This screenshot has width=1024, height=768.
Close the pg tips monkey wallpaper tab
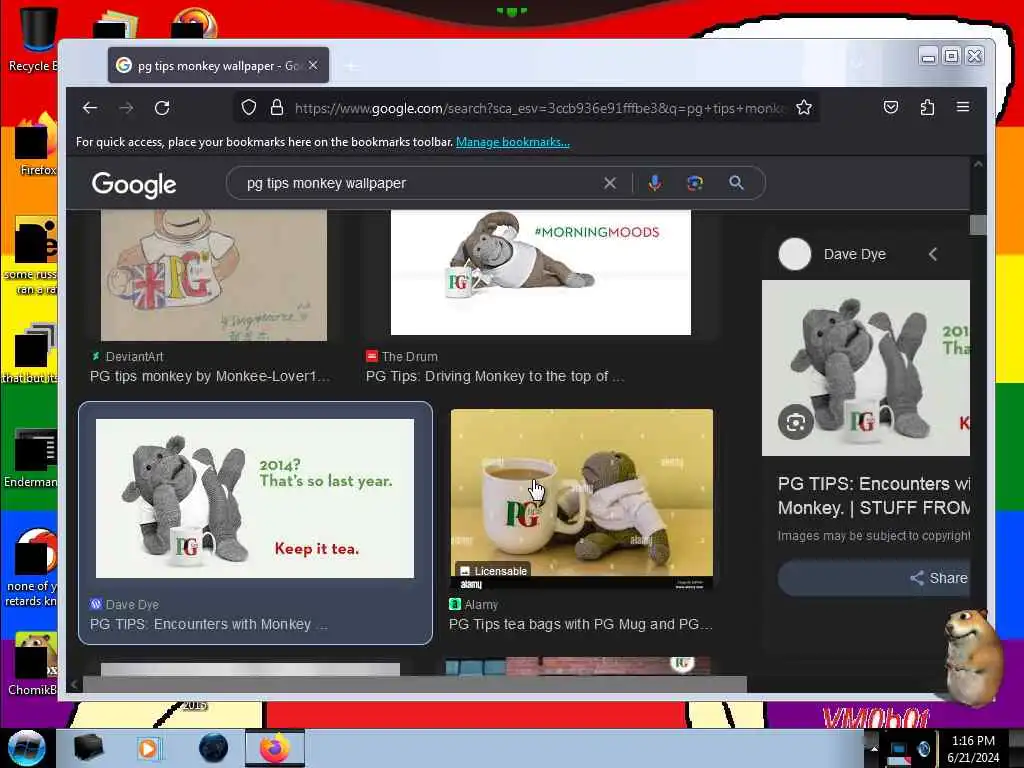[x=313, y=65]
